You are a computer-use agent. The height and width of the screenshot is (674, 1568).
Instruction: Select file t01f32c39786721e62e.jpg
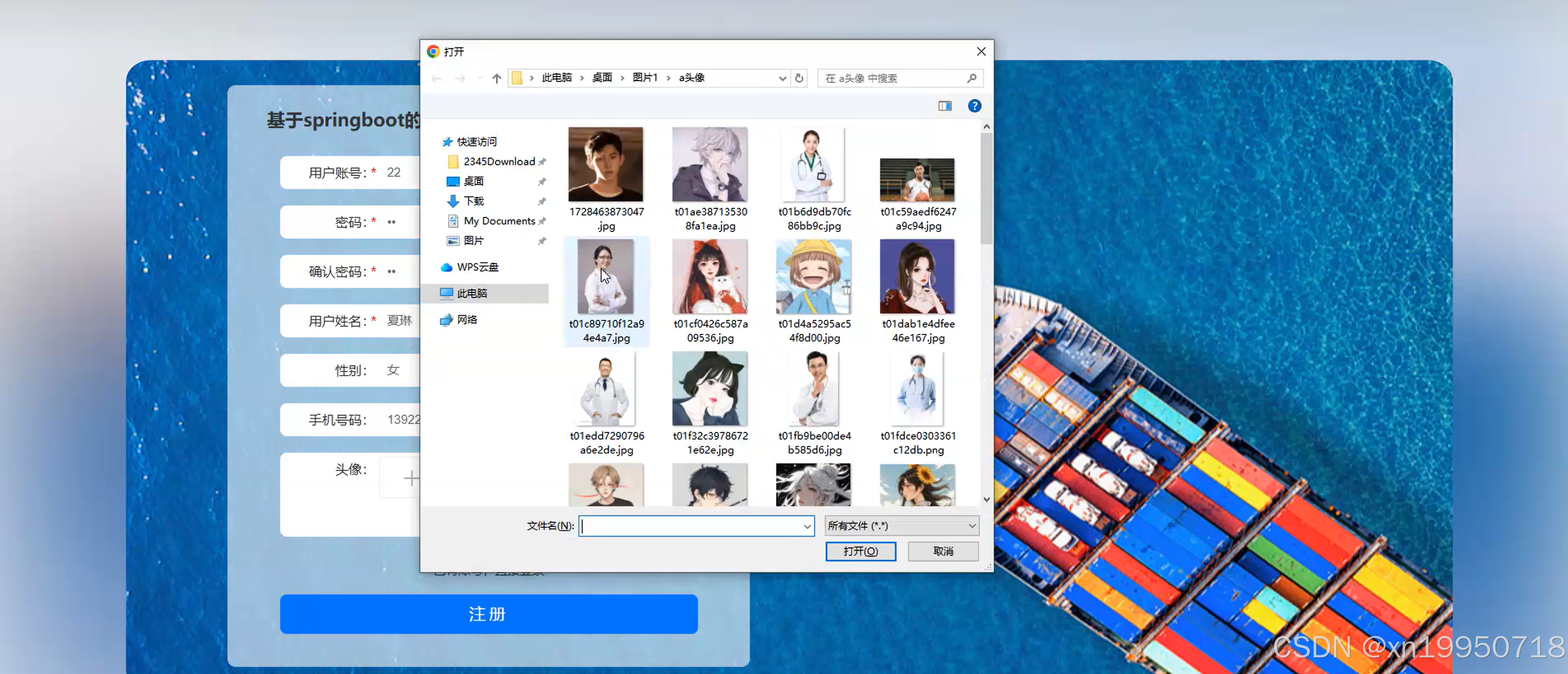point(710,404)
